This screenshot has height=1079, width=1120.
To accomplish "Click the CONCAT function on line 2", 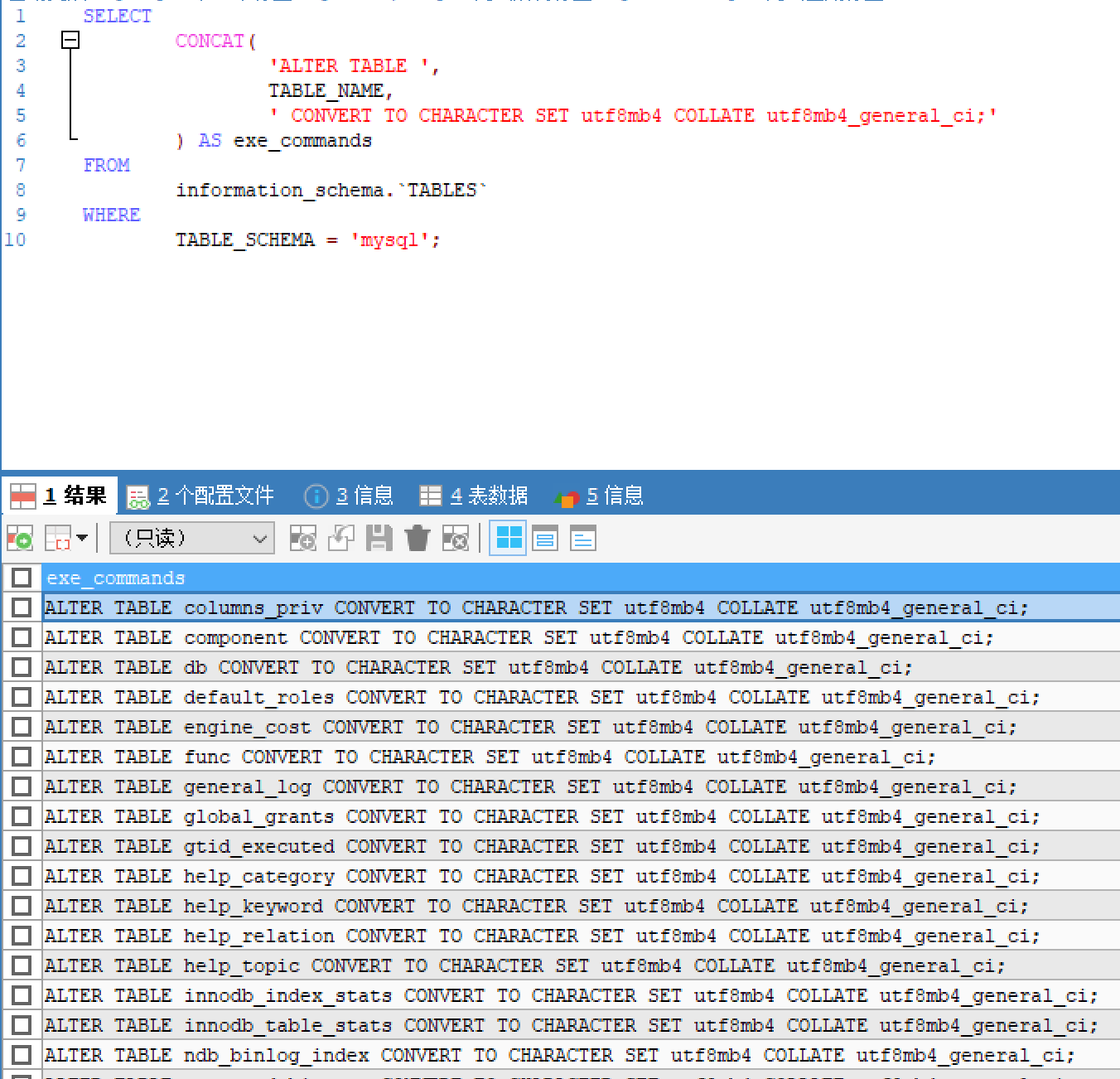I will [x=210, y=41].
